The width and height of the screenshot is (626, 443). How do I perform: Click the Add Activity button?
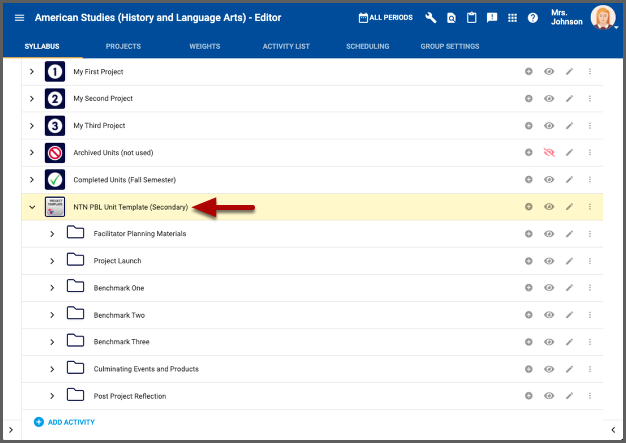click(x=65, y=422)
